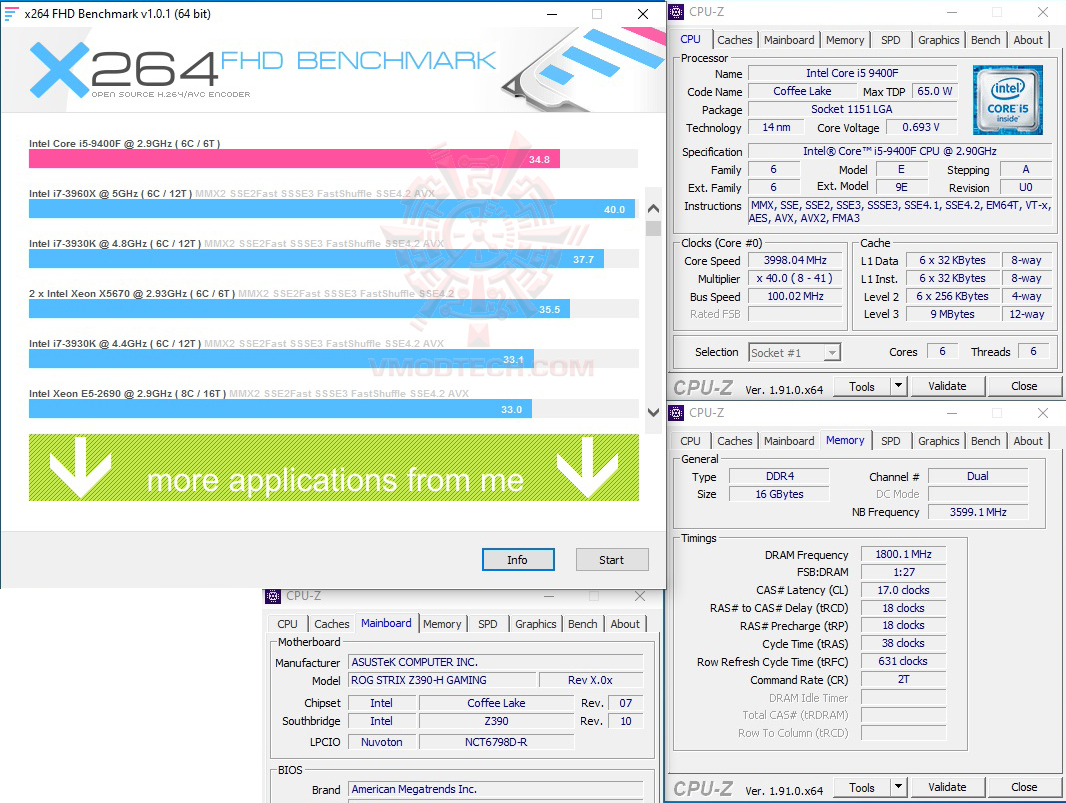Select About tab in the Mainboard CPU-Z window
The height and width of the screenshot is (803, 1066).
pyautogui.click(x=625, y=624)
